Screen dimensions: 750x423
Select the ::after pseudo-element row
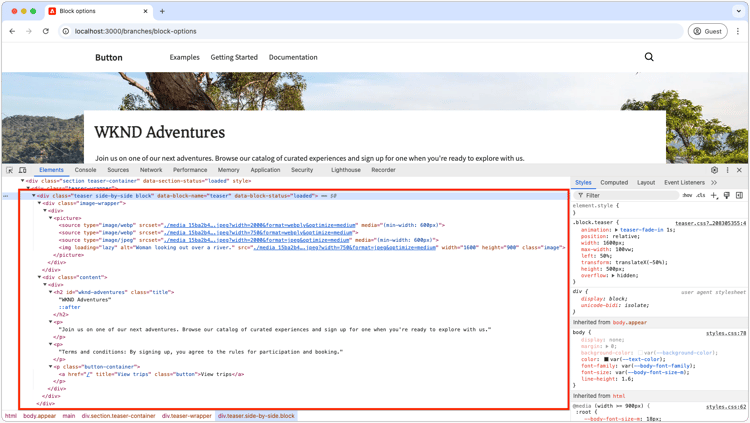(x=69, y=307)
